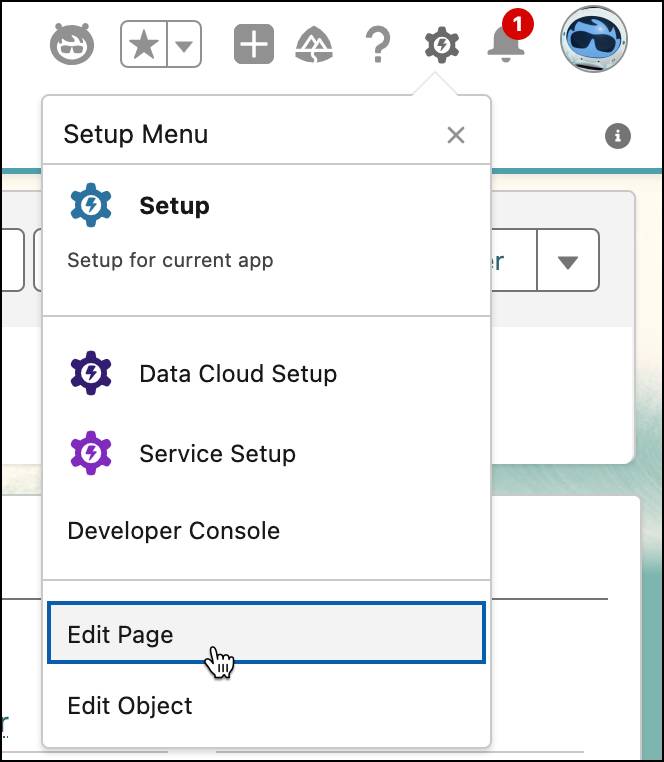Image resolution: width=664 pixels, height=762 pixels.
Task: Open Global Actions plus icon
Action: click(x=254, y=44)
